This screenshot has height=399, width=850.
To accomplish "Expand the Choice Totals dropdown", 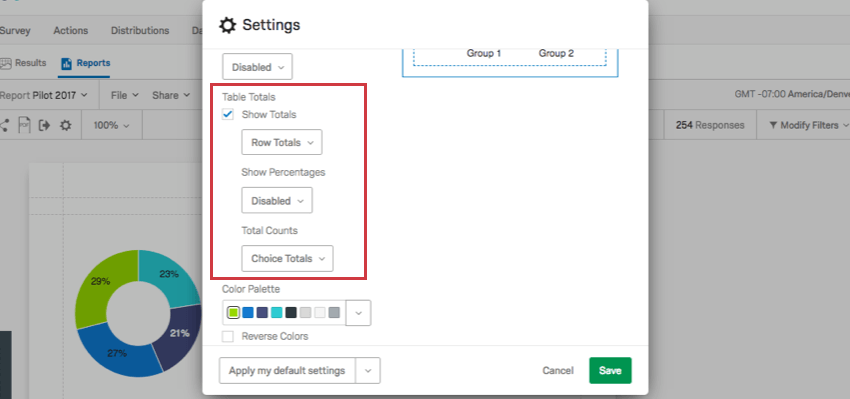I will click(287, 259).
